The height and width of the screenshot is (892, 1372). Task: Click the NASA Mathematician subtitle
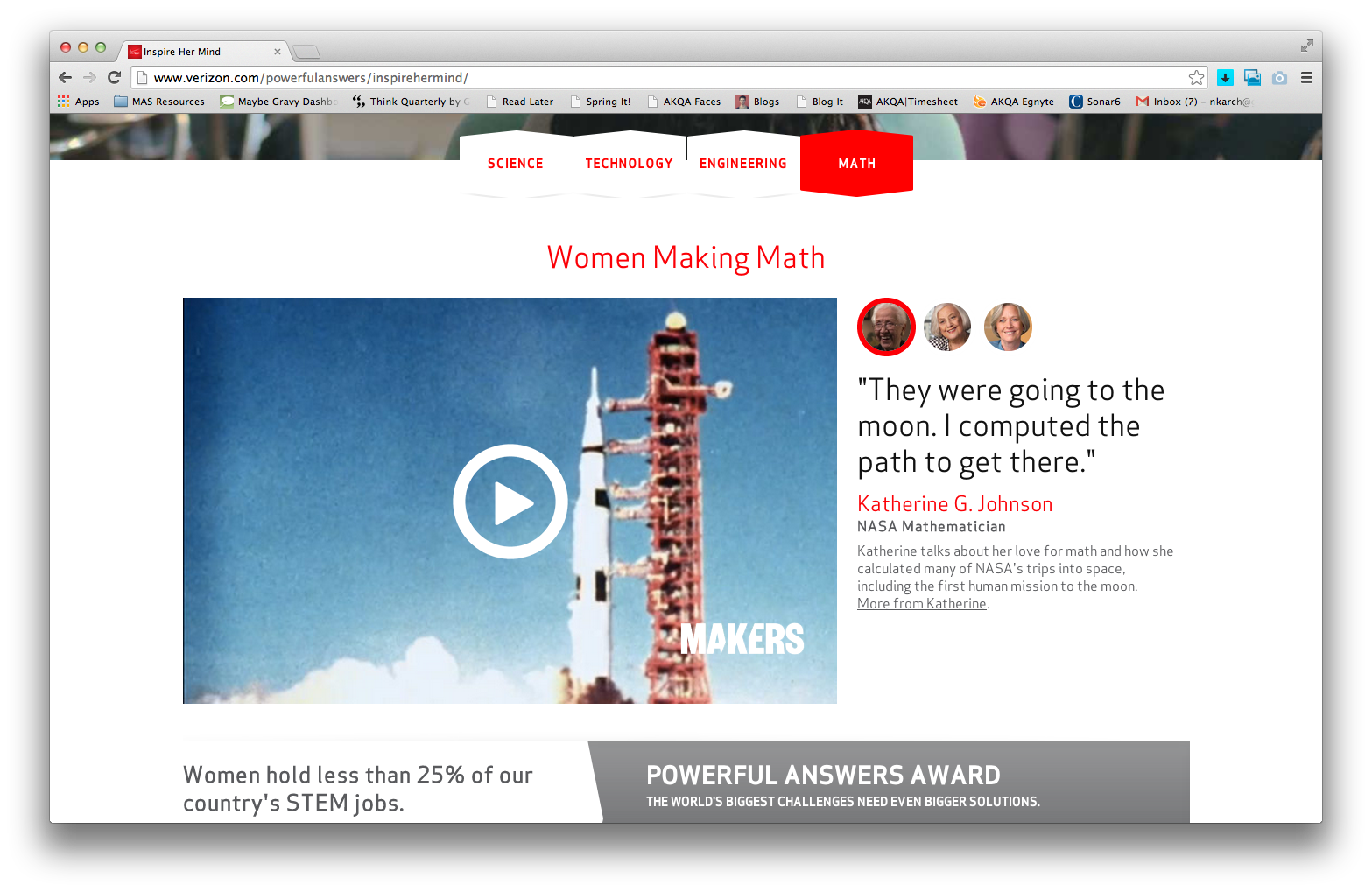(x=932, y=527)
